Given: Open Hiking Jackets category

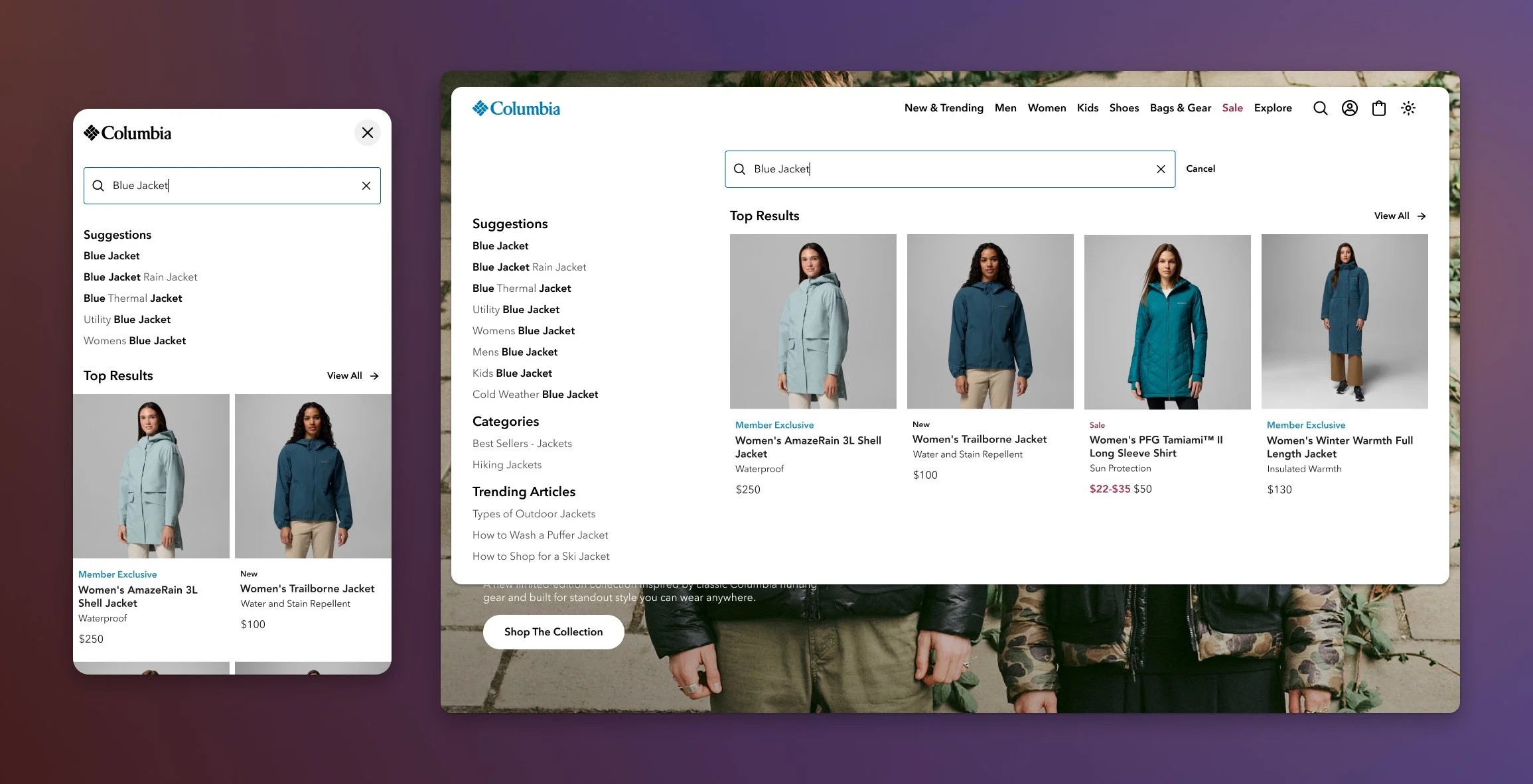Looking at the screenshot, I should (x=506, y=465).
